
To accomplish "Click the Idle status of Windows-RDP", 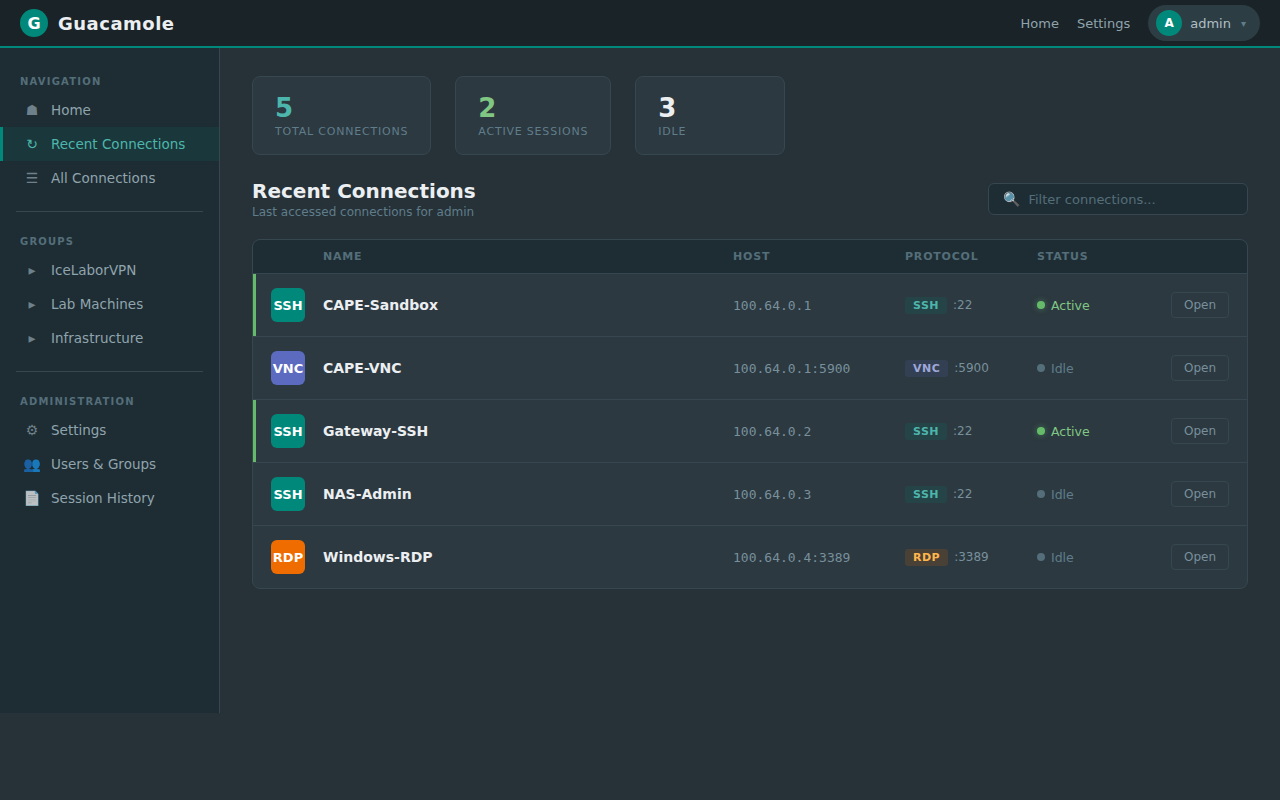I will point(1055,557).
